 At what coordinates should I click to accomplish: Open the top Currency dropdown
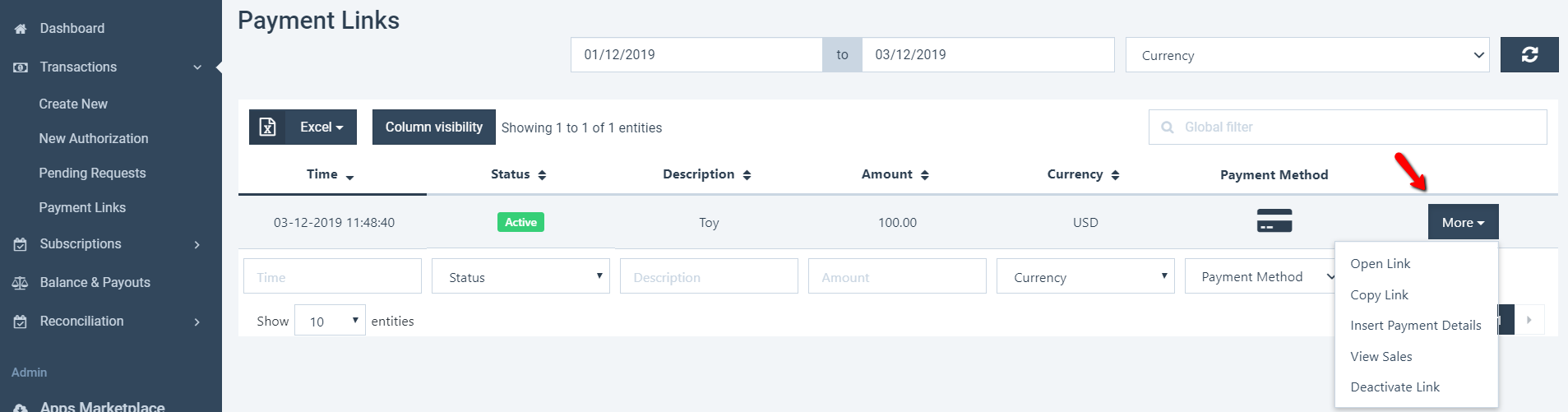(1307, 55)
